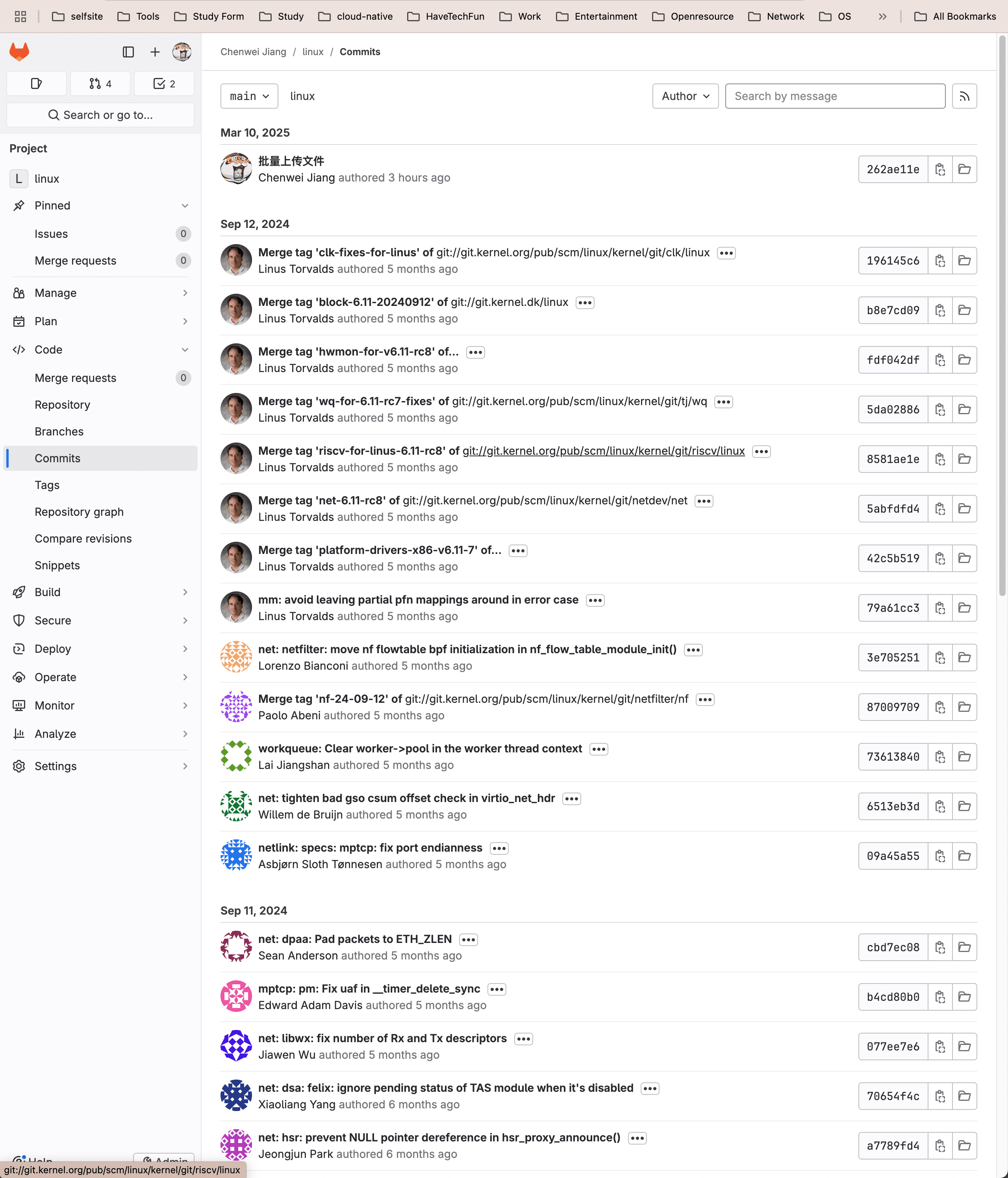
Task: Expand the Deploy menu
Action: 100,649
